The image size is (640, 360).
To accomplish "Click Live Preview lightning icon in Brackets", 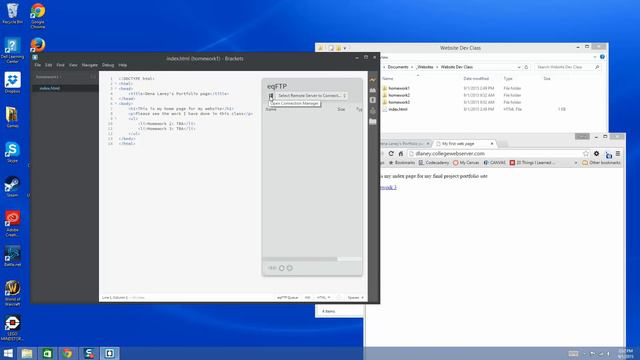I will pyautogui.click(x=373, y=80).
